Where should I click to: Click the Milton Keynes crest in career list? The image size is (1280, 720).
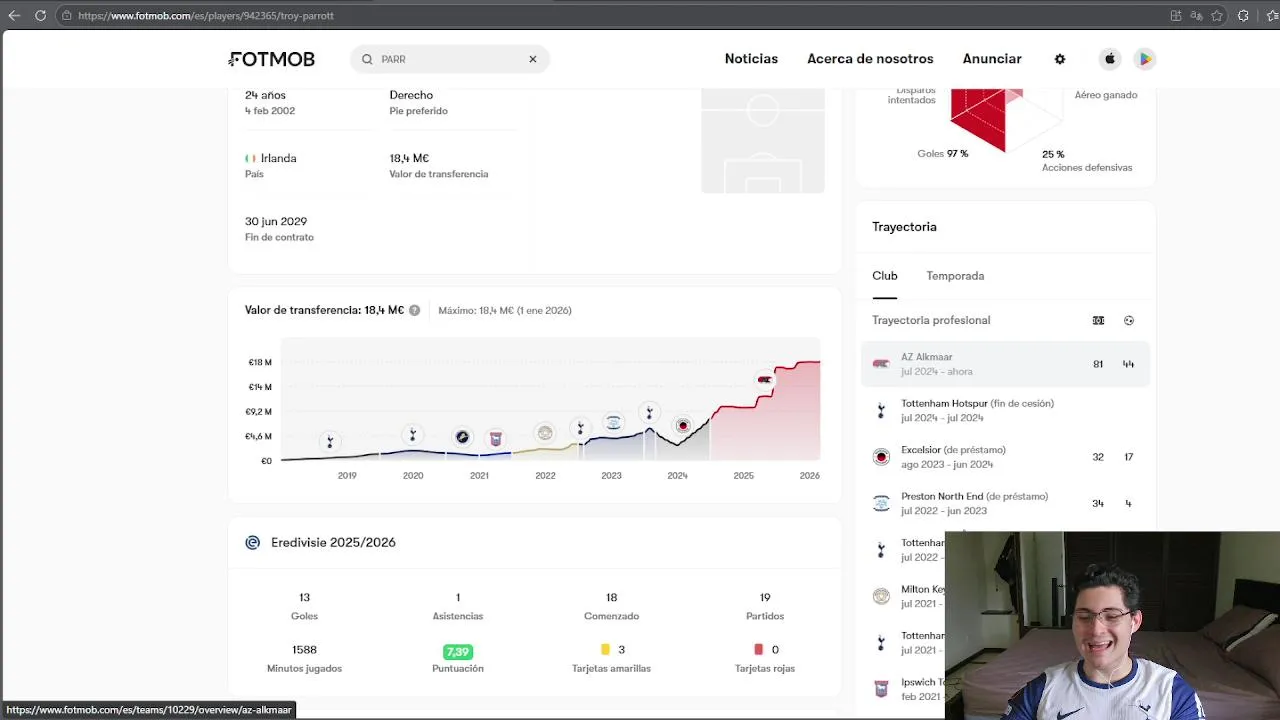tap(881, 596)
